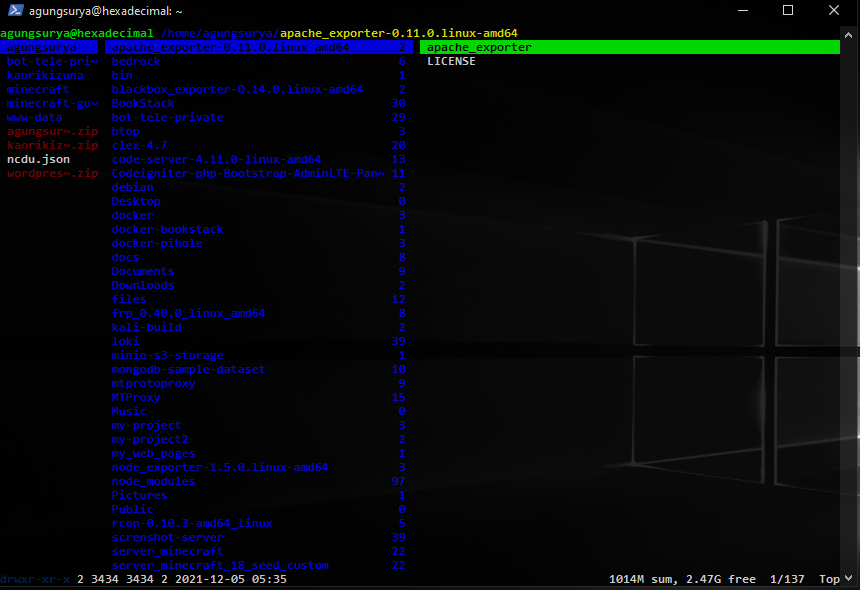Open the bedrock directory
Viewport: 860px width, 590px height.
[x=136, y=61]
